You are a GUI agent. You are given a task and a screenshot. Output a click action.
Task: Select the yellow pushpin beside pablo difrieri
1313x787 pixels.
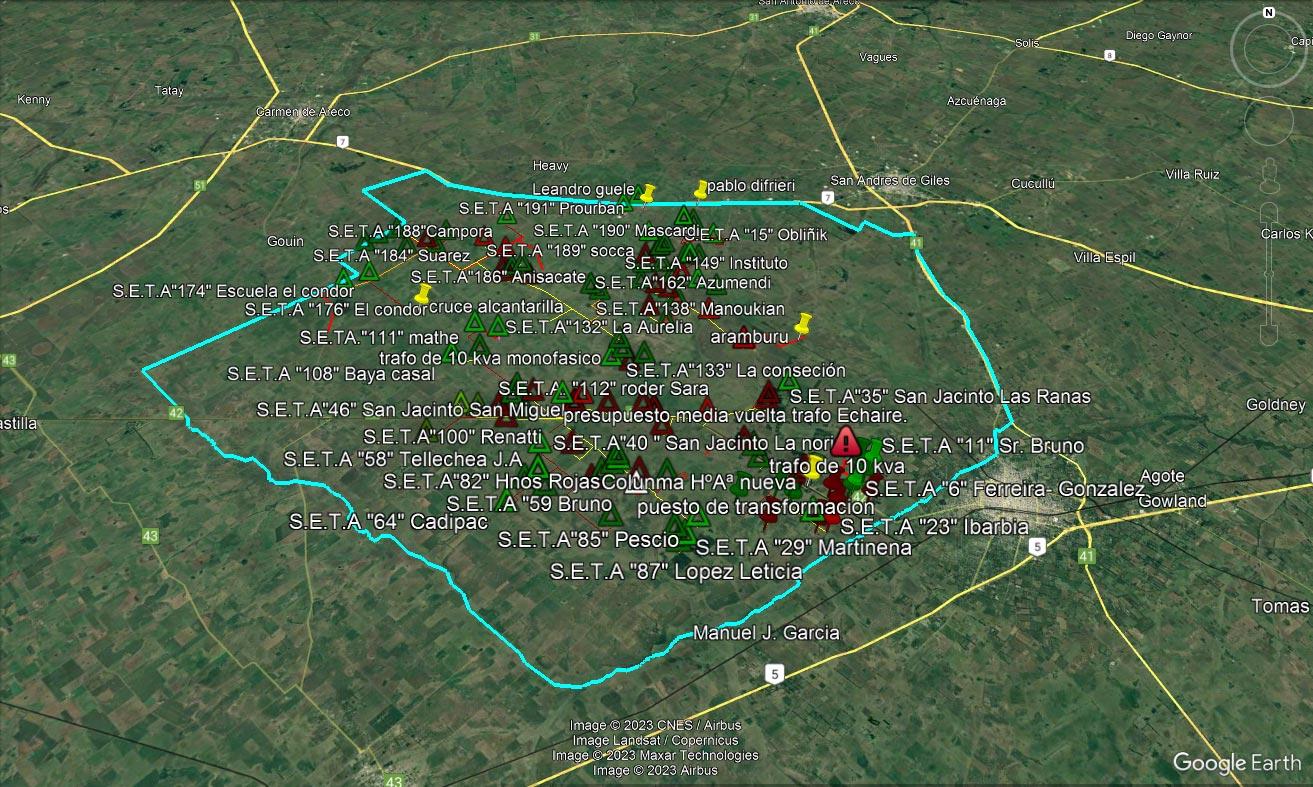702,189
